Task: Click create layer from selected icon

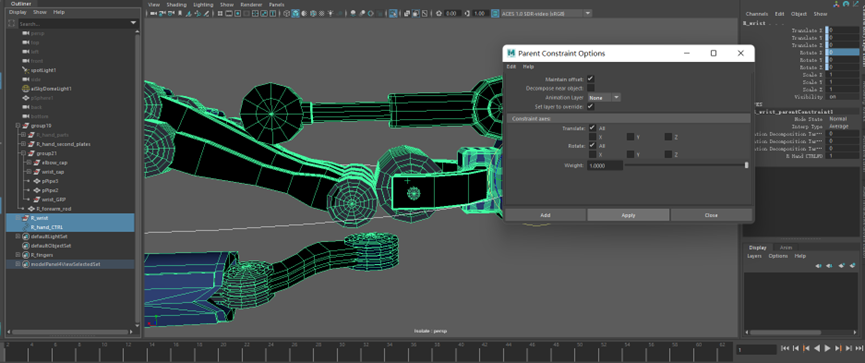Action: (x=852, y=265)
